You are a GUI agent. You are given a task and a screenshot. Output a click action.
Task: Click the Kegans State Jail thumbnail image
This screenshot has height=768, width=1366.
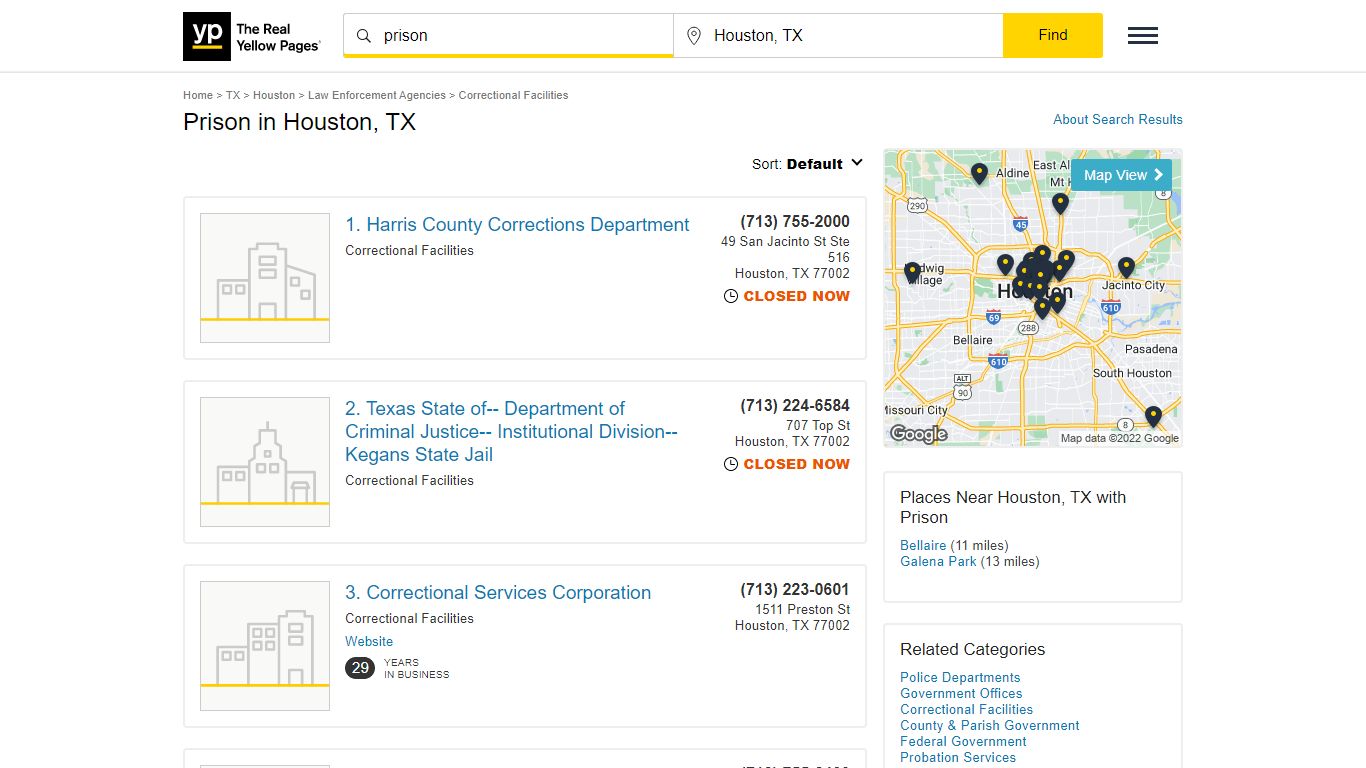pos(265,462)
